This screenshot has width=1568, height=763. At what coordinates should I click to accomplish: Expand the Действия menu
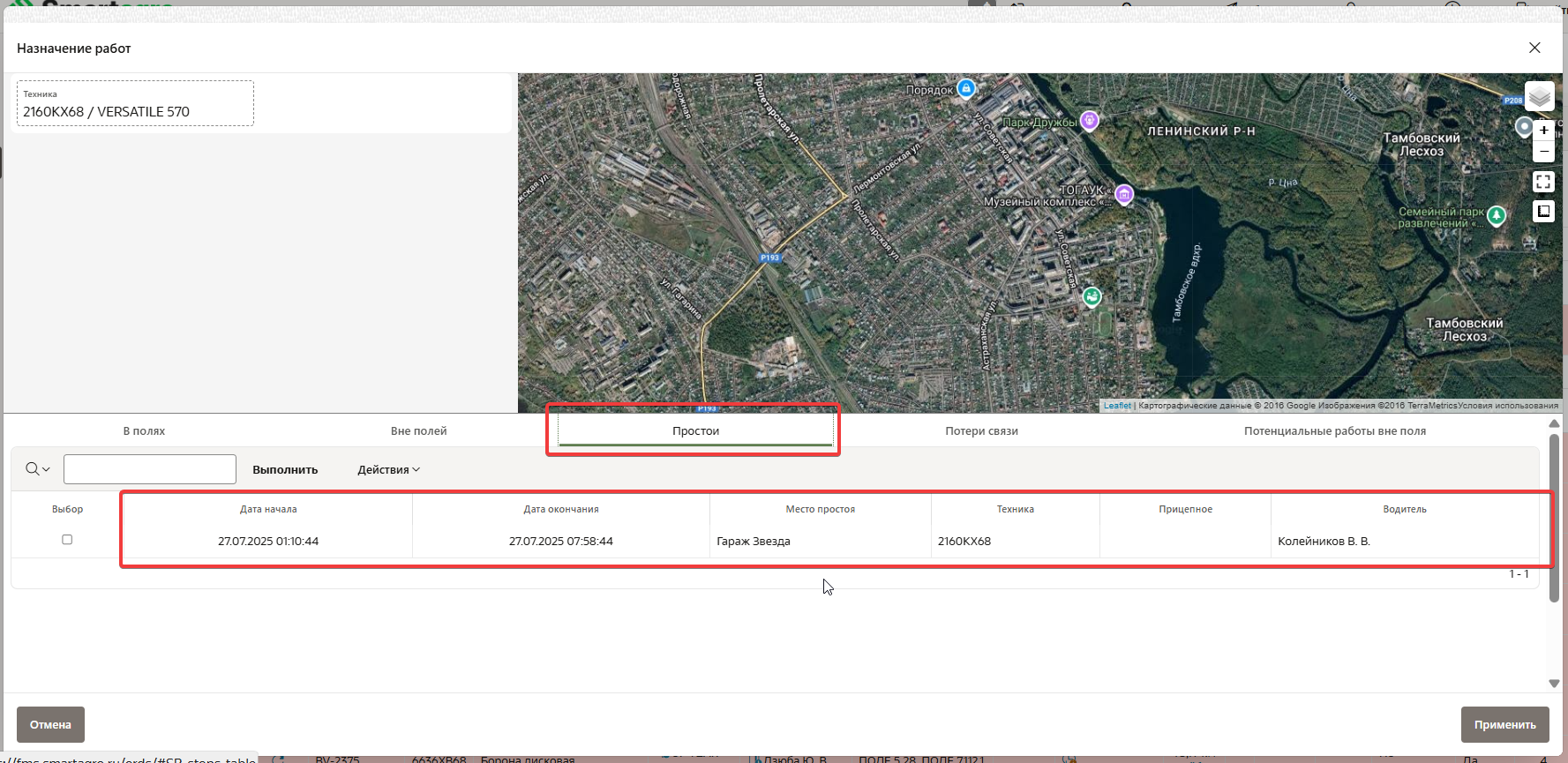(x=388, y=469)
